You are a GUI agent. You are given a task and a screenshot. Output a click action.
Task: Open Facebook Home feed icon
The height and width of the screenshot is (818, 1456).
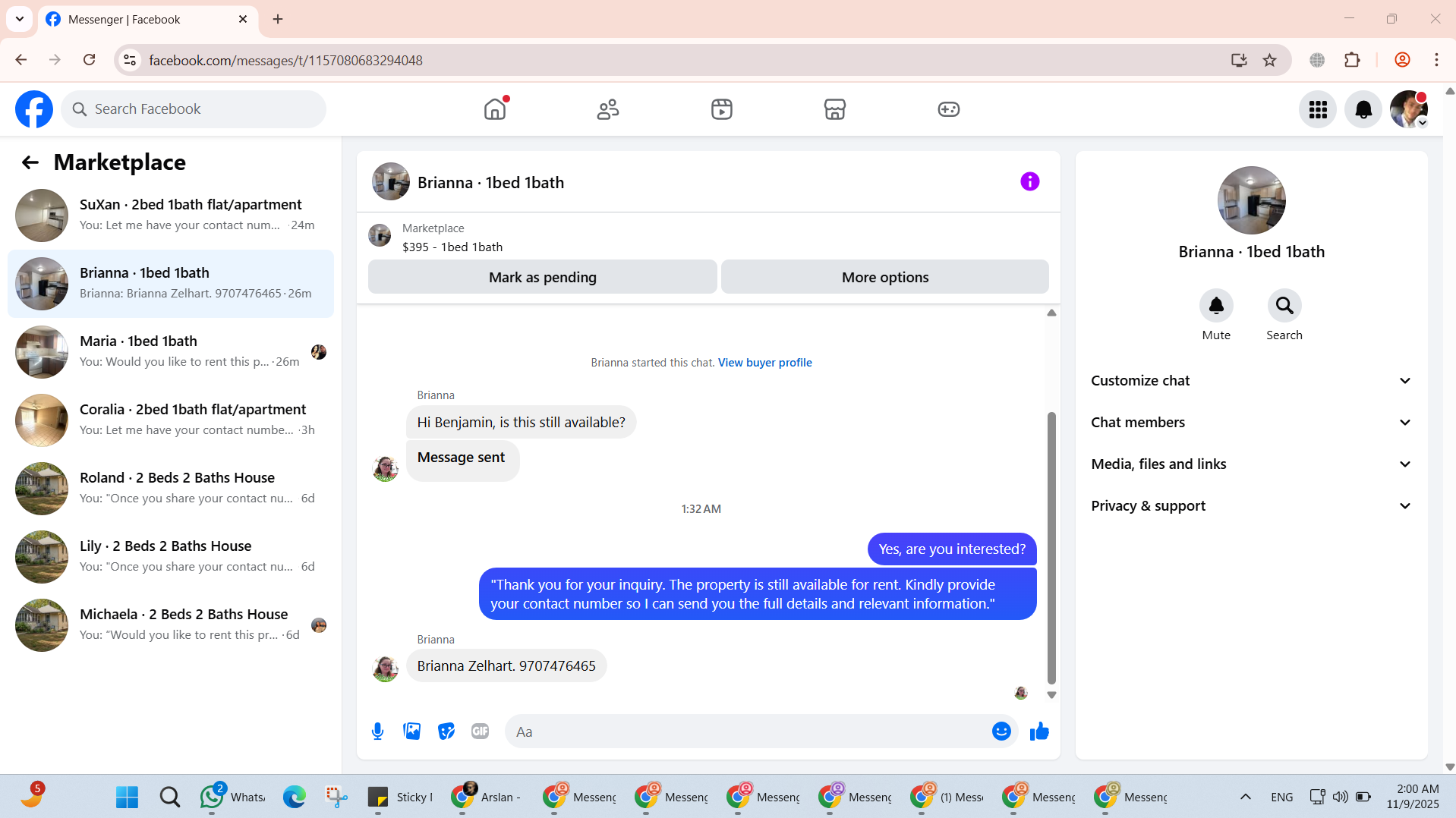tap(495, 109)
